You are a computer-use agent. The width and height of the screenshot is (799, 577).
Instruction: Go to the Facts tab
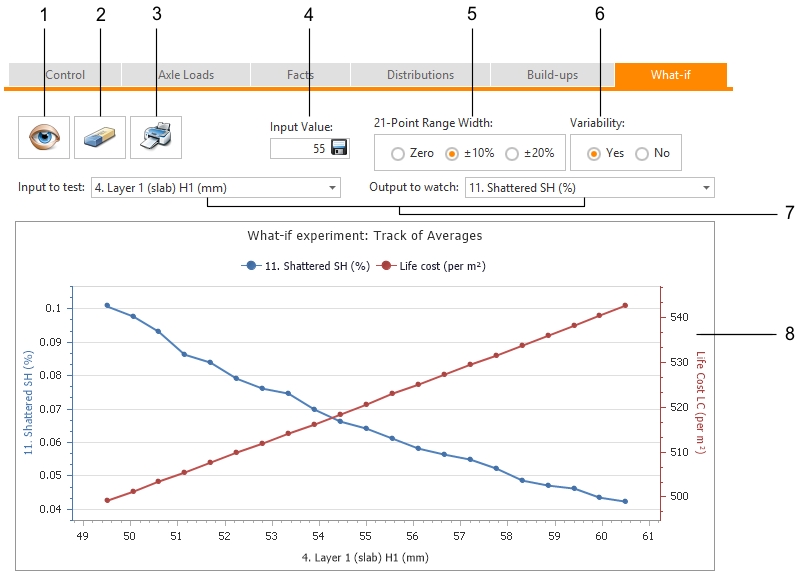pos(300,75)
